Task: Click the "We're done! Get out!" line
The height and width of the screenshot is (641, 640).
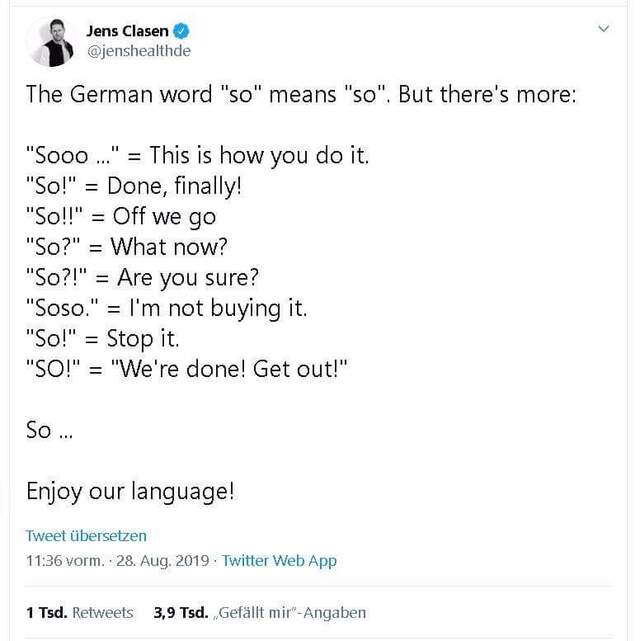Action: pos(187,368)
